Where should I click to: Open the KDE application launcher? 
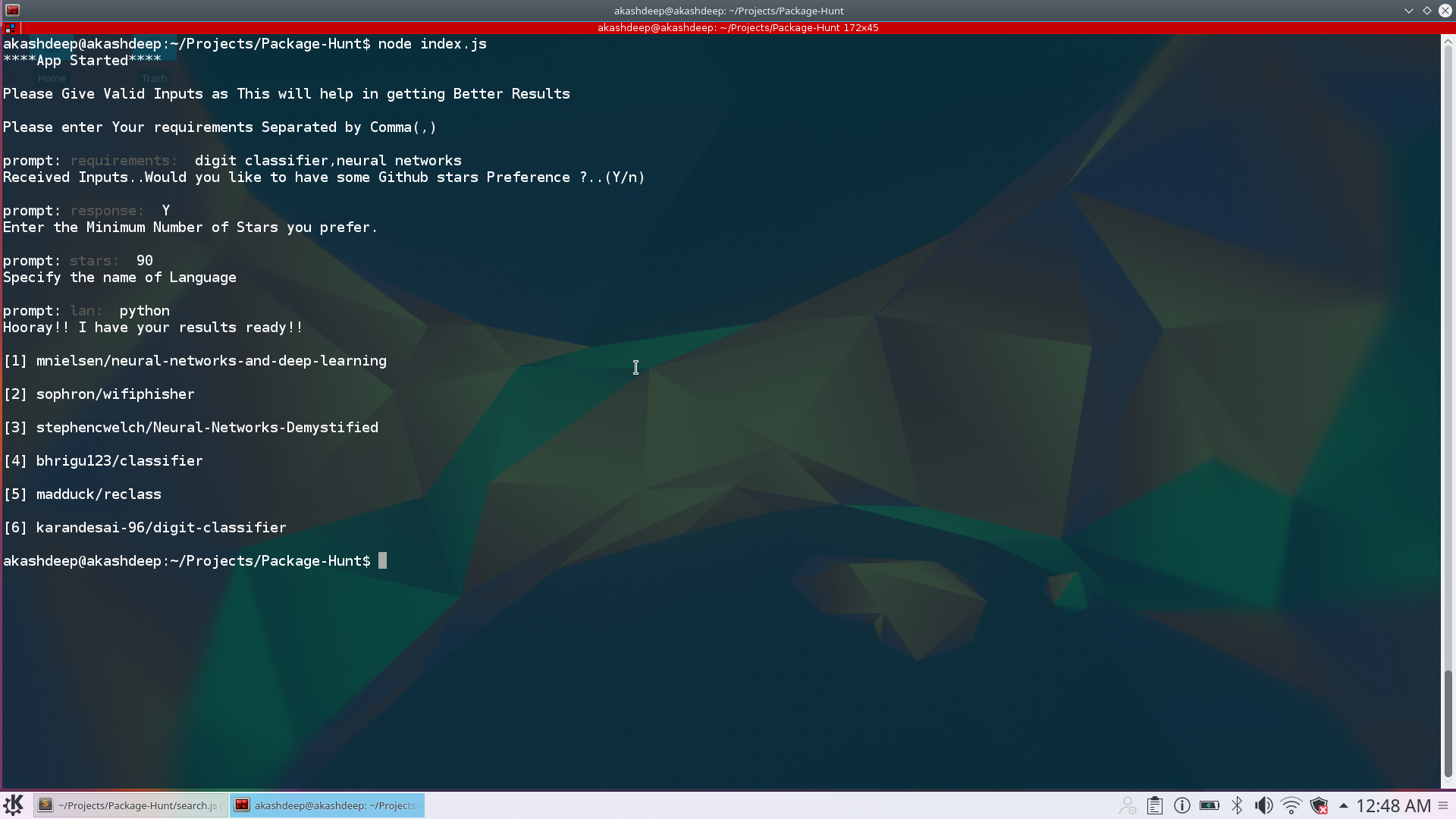13,805
